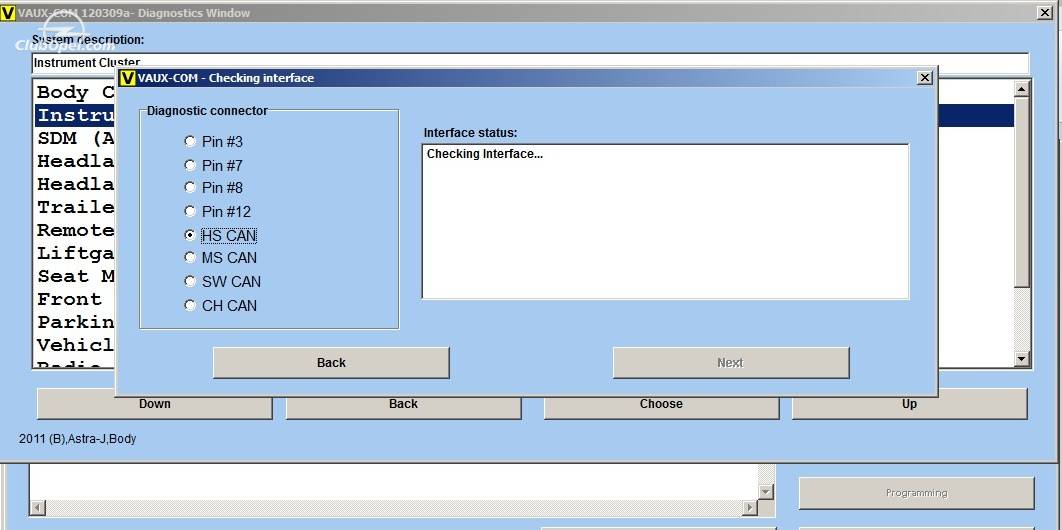Click the bottom pane scroll left arrow
Viewport: 1062px width, 530px height.
(37, 507)
